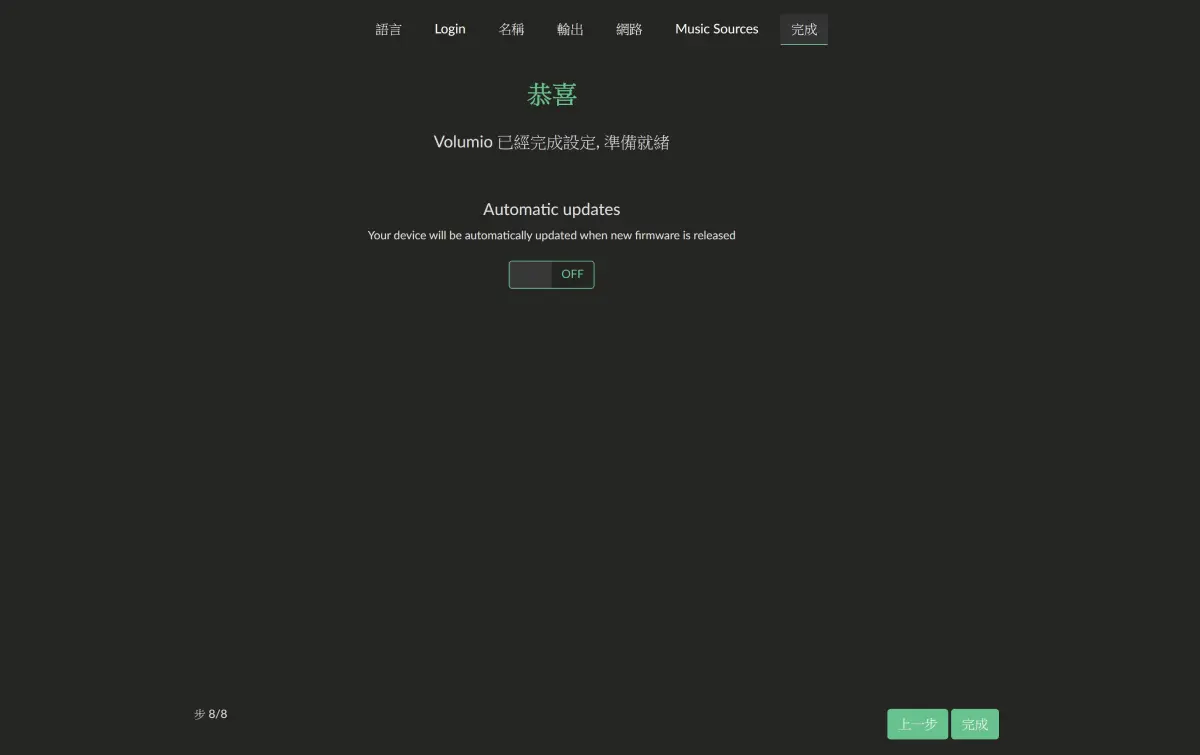Click the Volumio 已經完成設定 message
Image resolution: width=1200 pixels, height=755 pixels.
tap(551, 142)
